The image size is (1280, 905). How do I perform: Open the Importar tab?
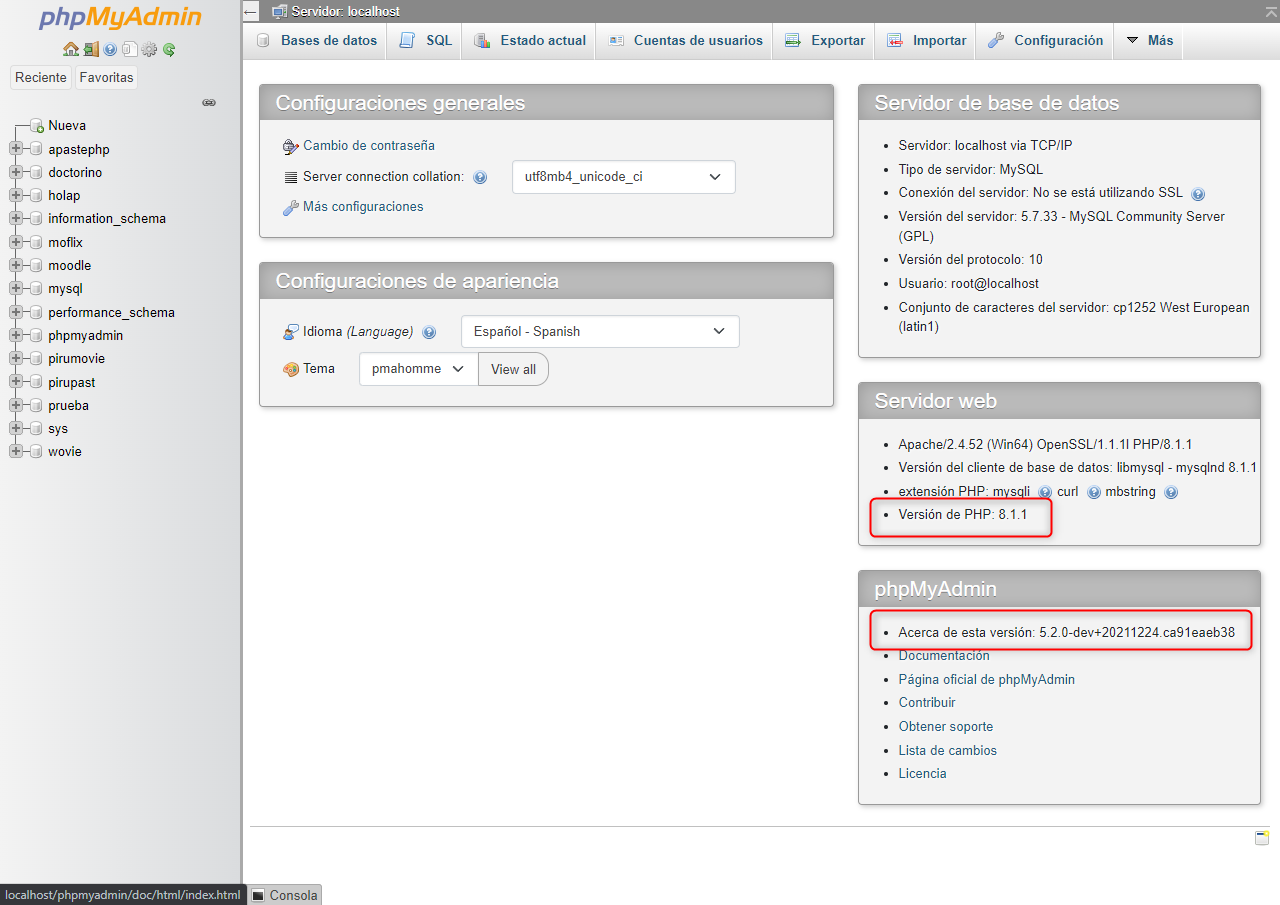pyautogui.click(x=926, y=41)
